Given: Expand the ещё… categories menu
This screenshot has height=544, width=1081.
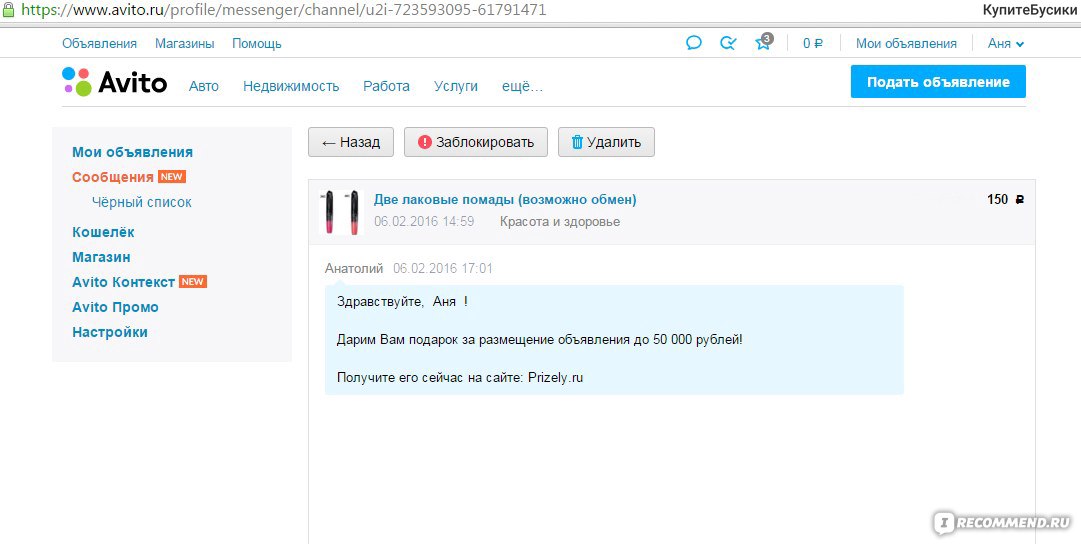Looking at the screenshot, I should pyautogui.click(x=521, y=86).
